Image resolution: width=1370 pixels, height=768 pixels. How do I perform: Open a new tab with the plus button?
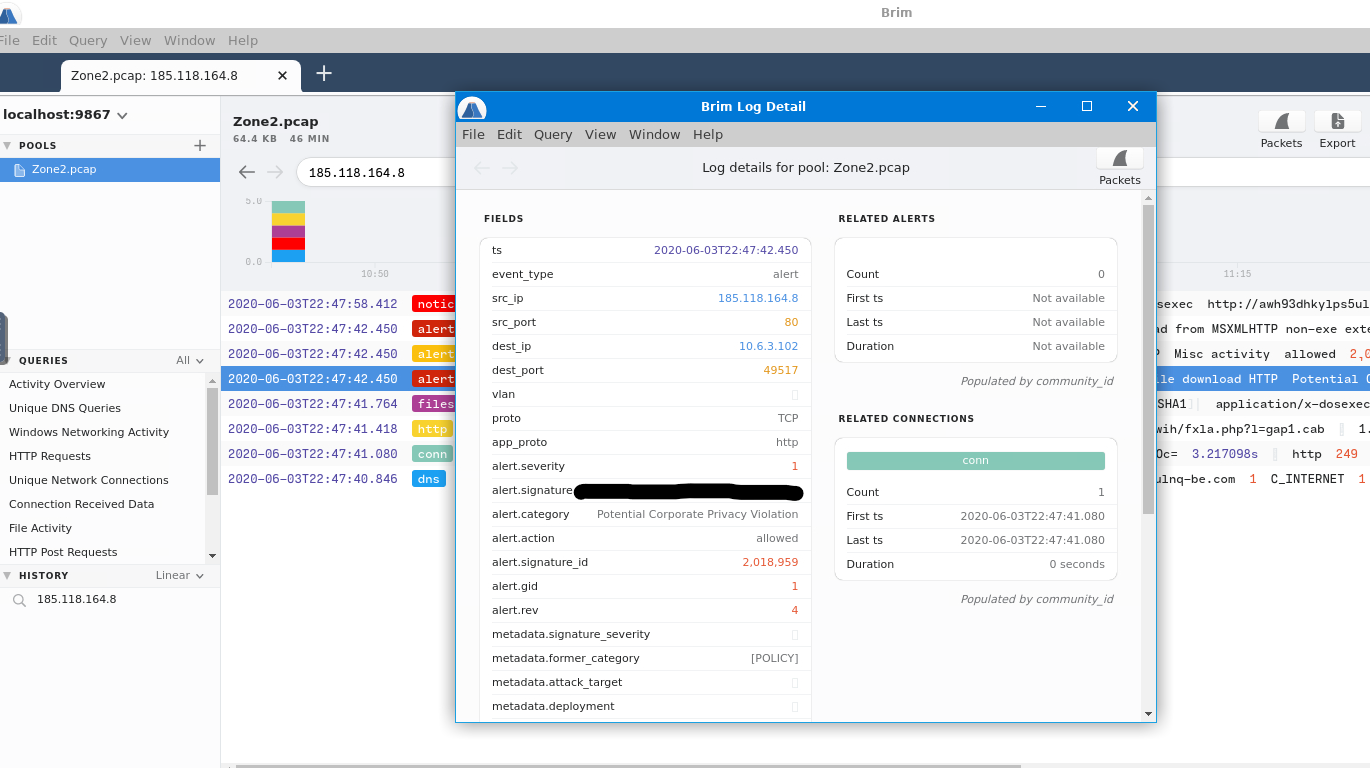coord(324,73)
